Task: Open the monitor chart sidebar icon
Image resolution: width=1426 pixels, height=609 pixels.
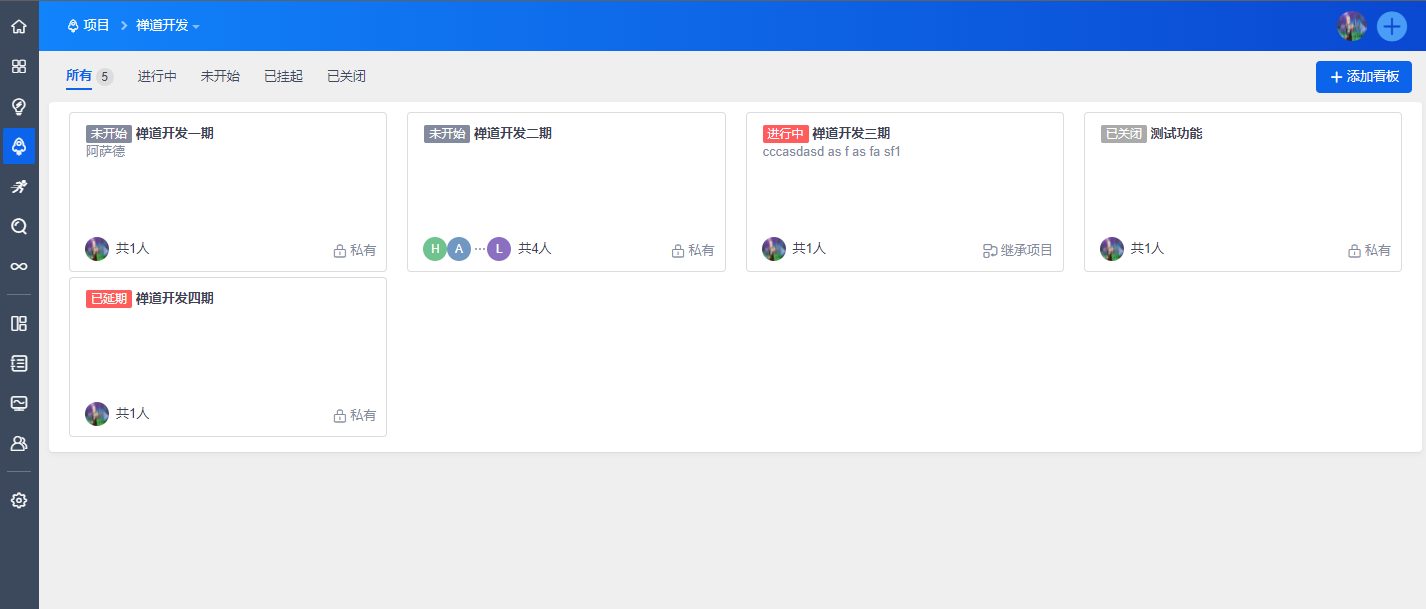Action: [x=19, y=403]
